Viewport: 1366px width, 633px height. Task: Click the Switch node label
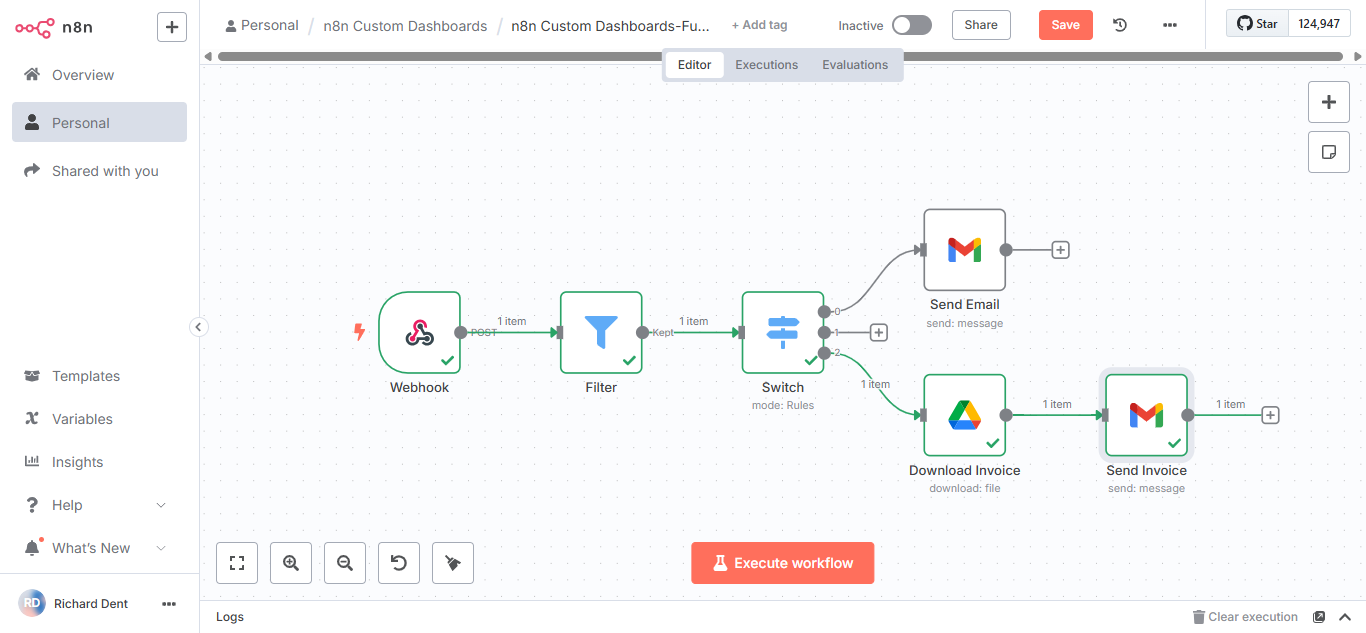(x=783, y=387)
